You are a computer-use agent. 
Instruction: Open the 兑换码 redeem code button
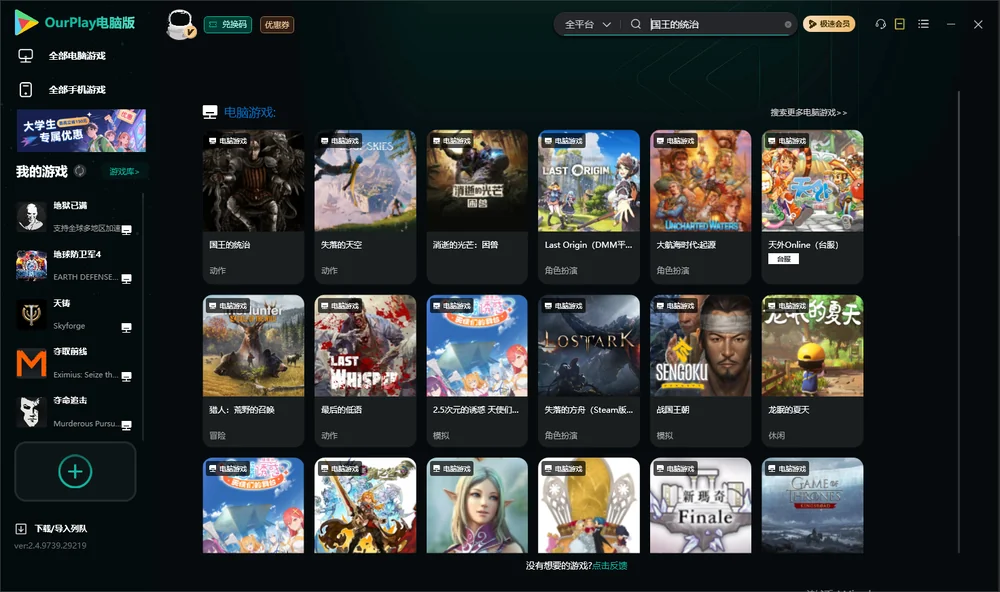(x=228, y=25)
